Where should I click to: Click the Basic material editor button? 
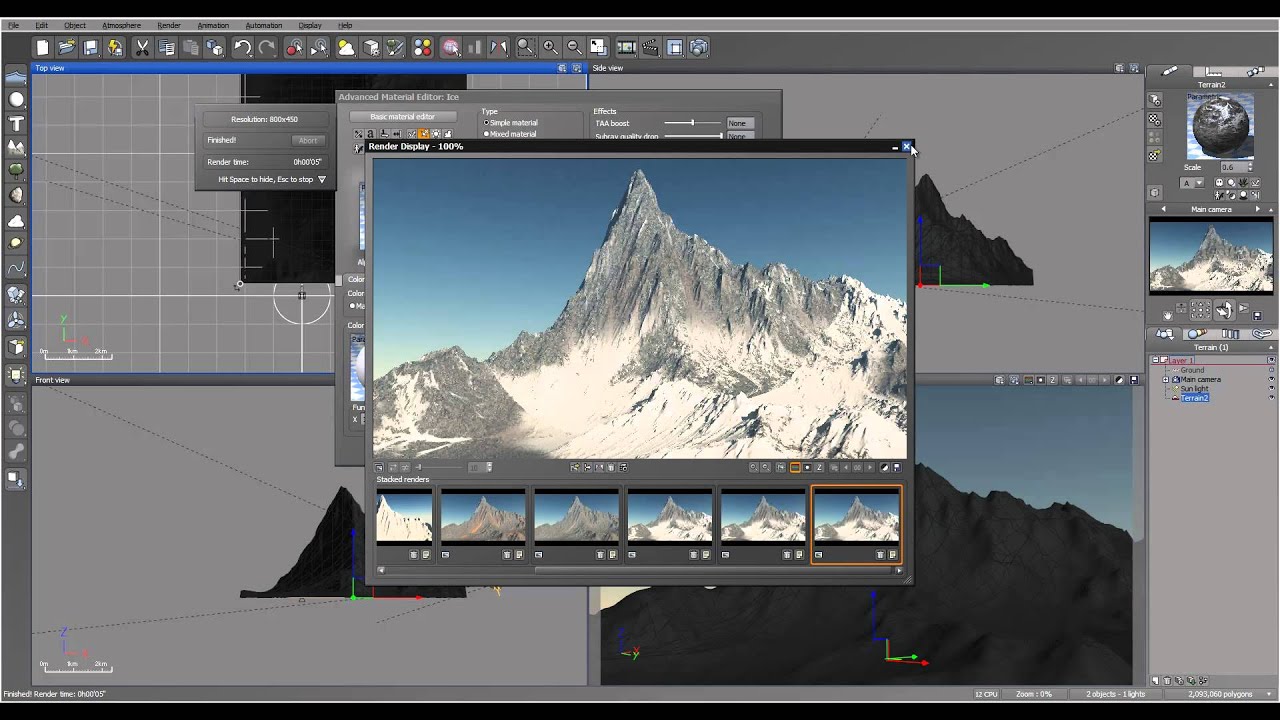(402, 117)
